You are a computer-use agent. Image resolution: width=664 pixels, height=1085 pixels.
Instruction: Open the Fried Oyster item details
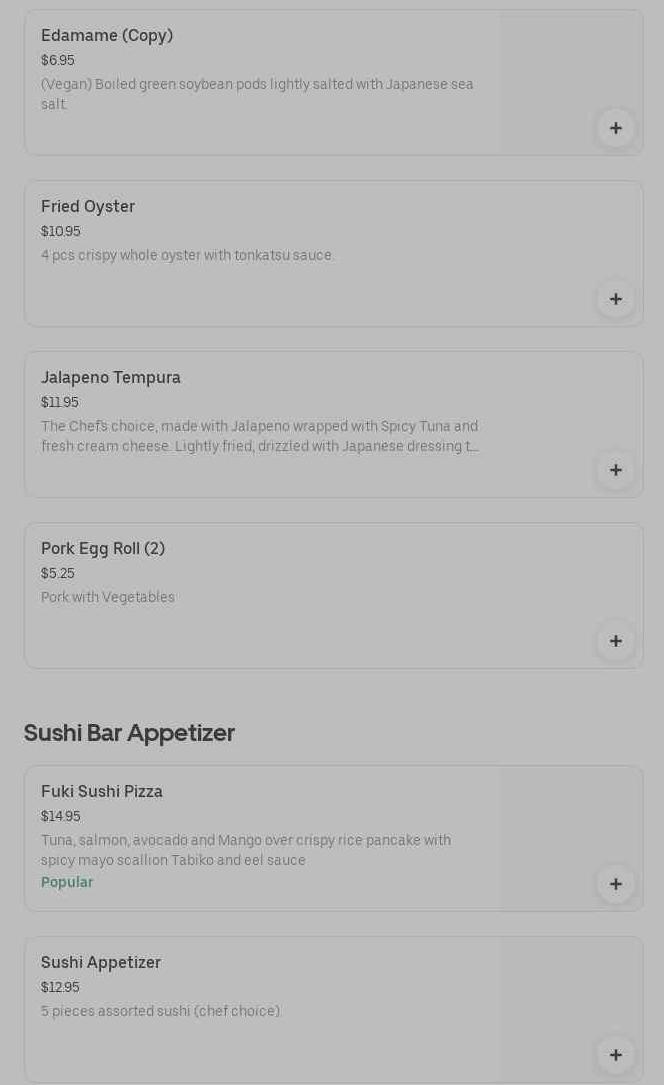pyautogui.click(x=88, y=207)
